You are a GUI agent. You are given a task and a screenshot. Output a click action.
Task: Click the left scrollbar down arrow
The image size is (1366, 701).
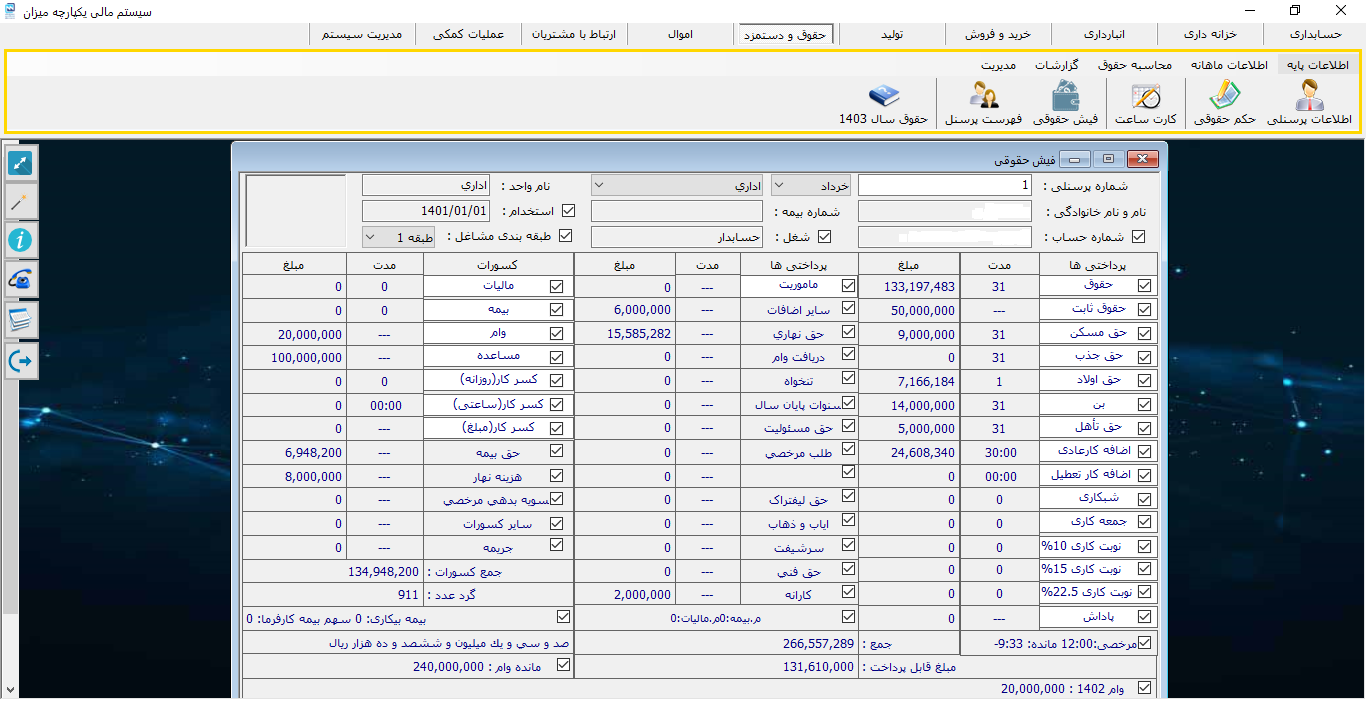[x=10, y=690]
